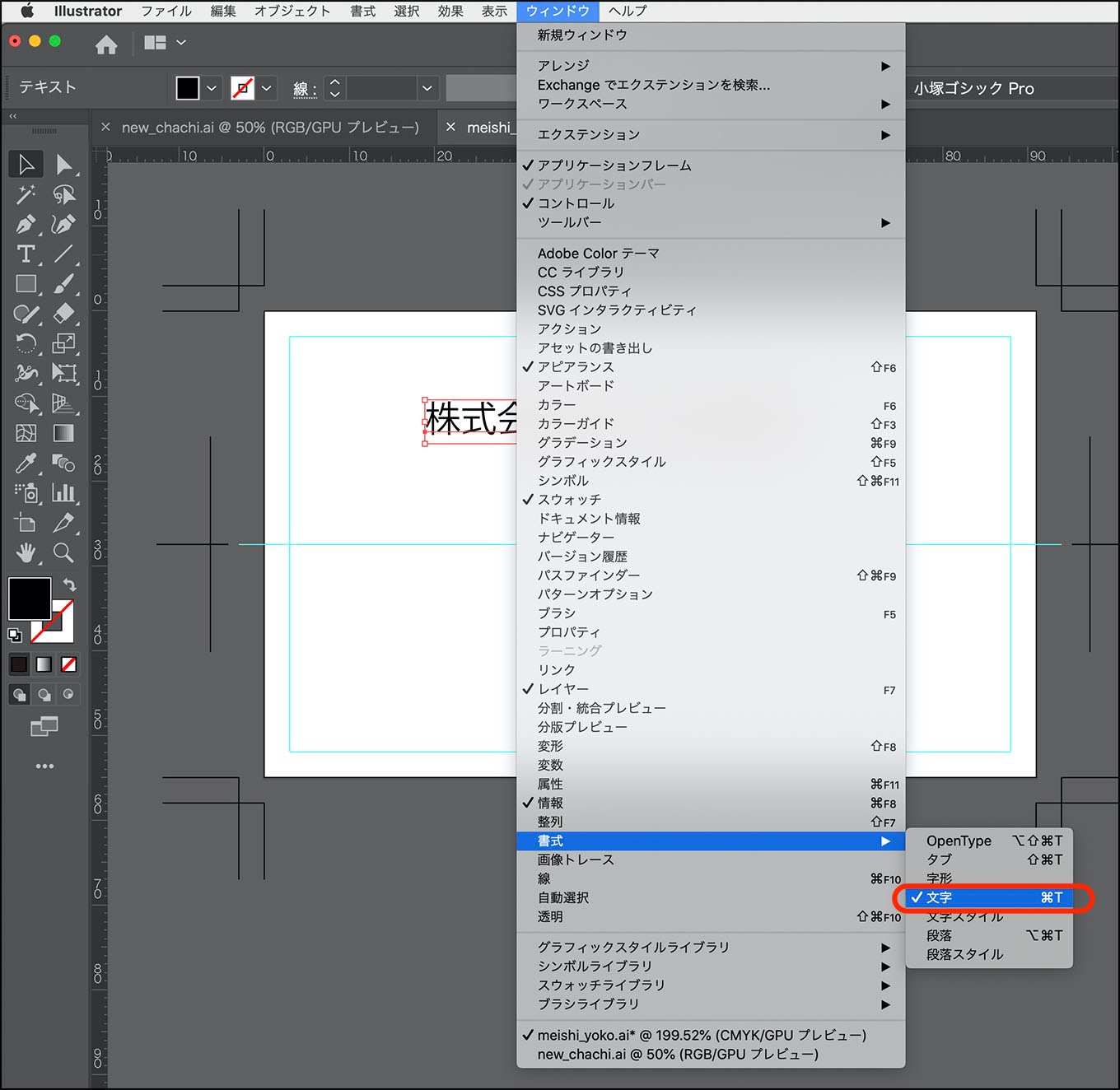The image size is (1120, 1090).
Task: Select the Hand tool
Action: click(26, 552)
